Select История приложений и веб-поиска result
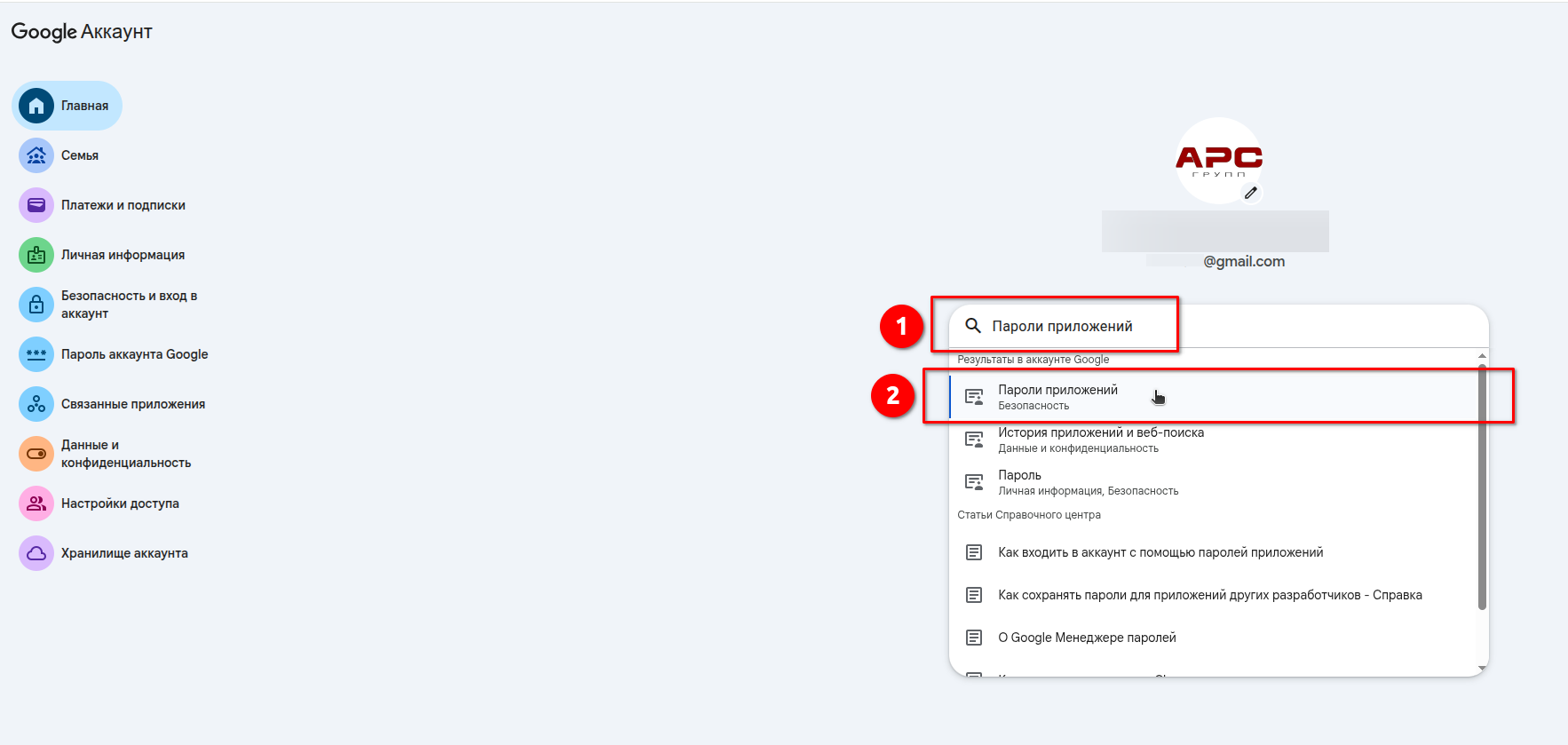1568x745 pixels. [x=1214, y=440]
